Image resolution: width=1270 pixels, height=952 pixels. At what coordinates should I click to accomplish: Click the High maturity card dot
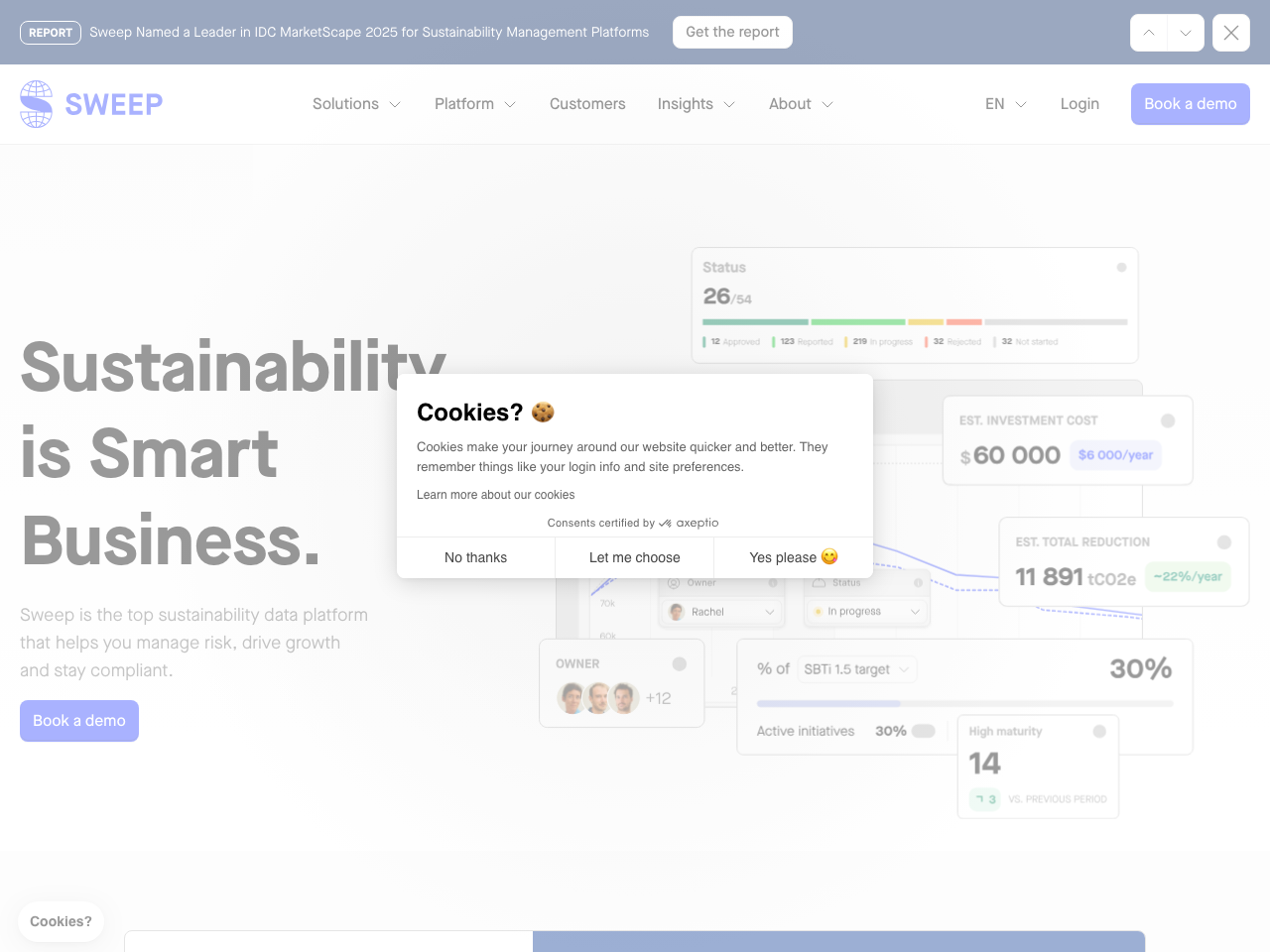coord(1099,732)
